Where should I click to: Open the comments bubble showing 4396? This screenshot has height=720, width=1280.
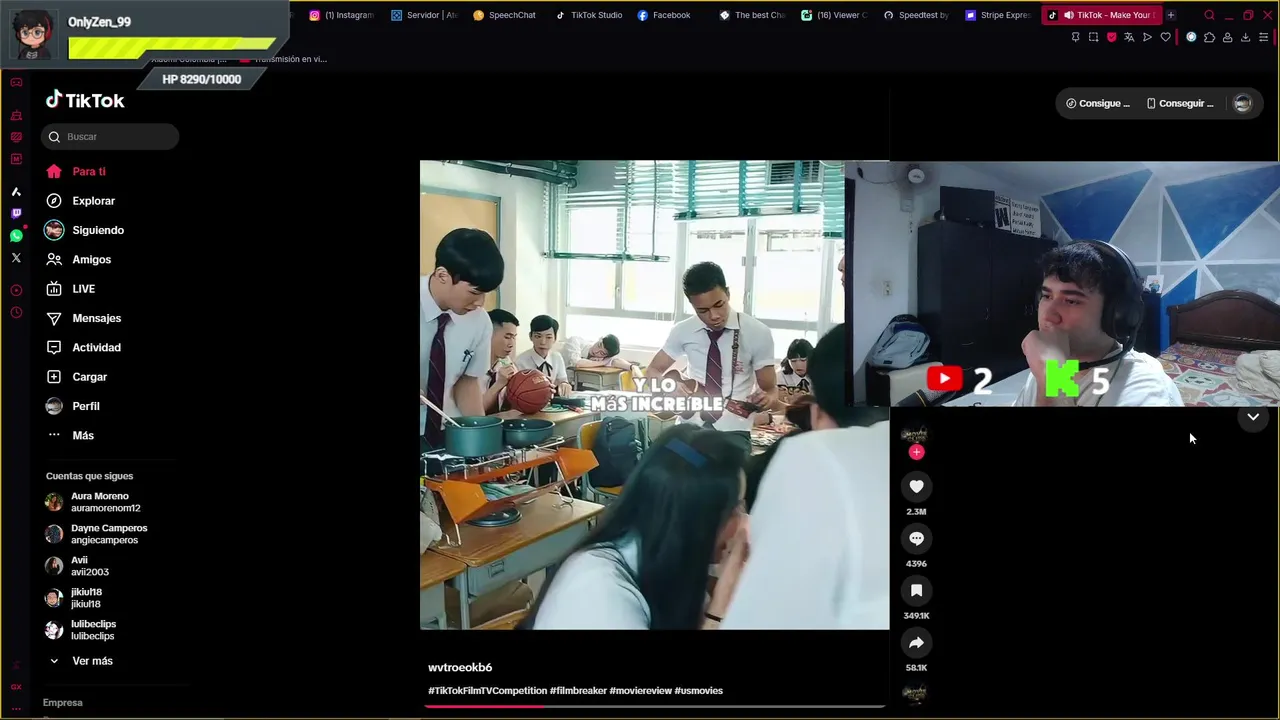[x=916, y=538]
